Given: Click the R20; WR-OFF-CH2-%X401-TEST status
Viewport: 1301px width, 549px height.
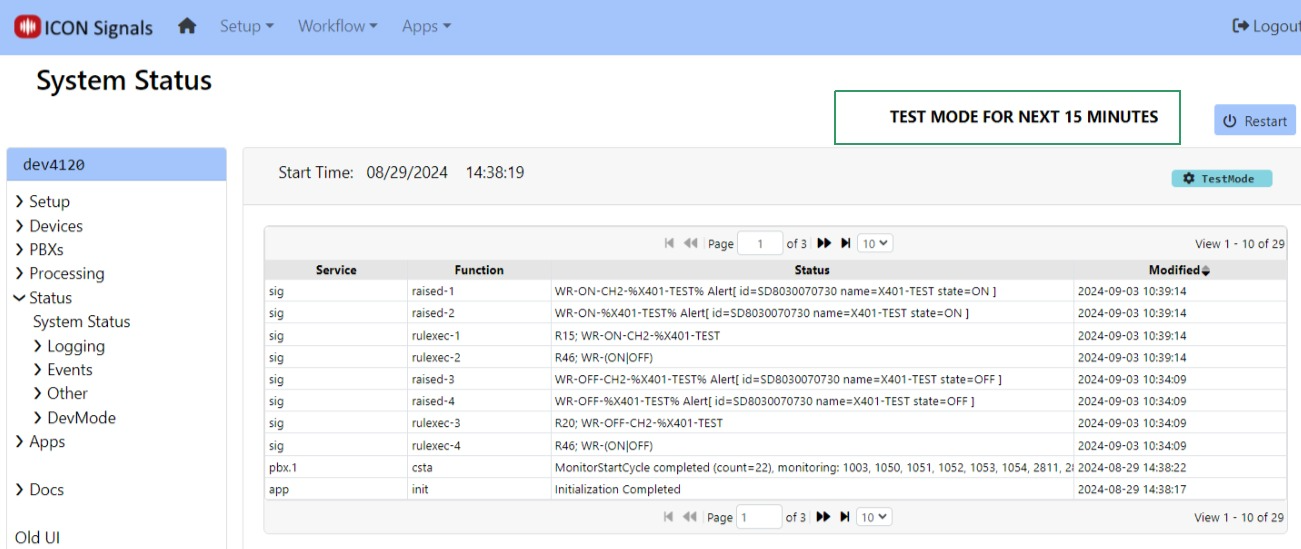Looking at the screenshot, I should (812, 423).
